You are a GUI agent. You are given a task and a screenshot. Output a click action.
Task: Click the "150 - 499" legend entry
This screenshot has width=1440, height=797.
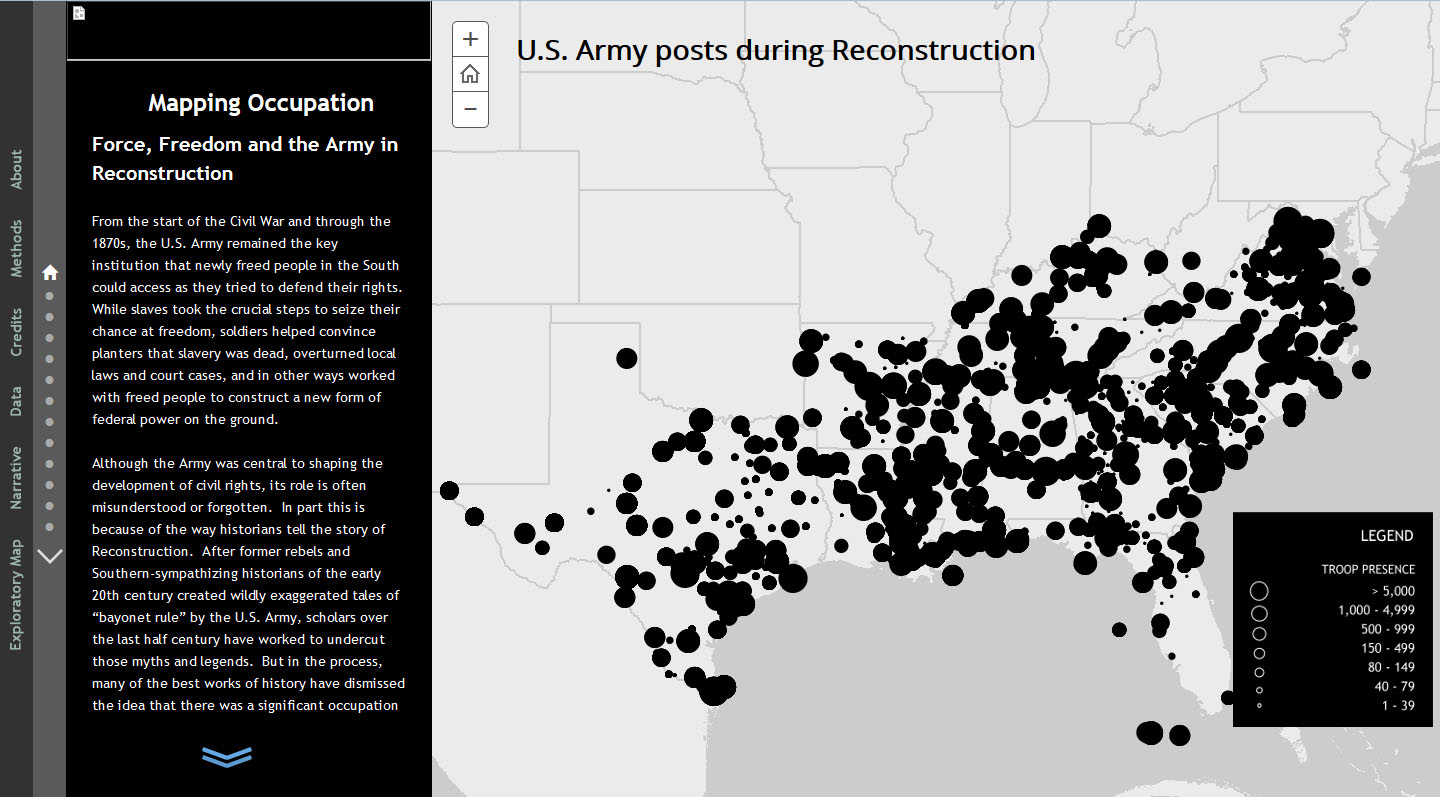[x=1387, y=648]
